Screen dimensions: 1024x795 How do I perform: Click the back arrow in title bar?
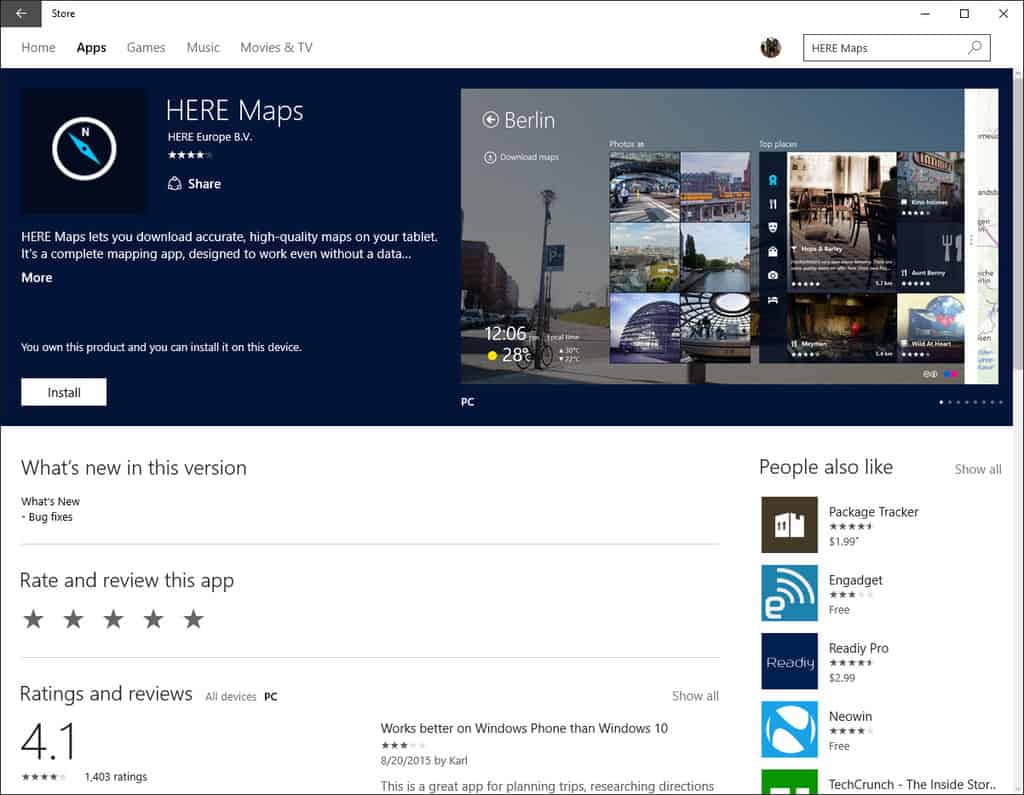point(22,14)
